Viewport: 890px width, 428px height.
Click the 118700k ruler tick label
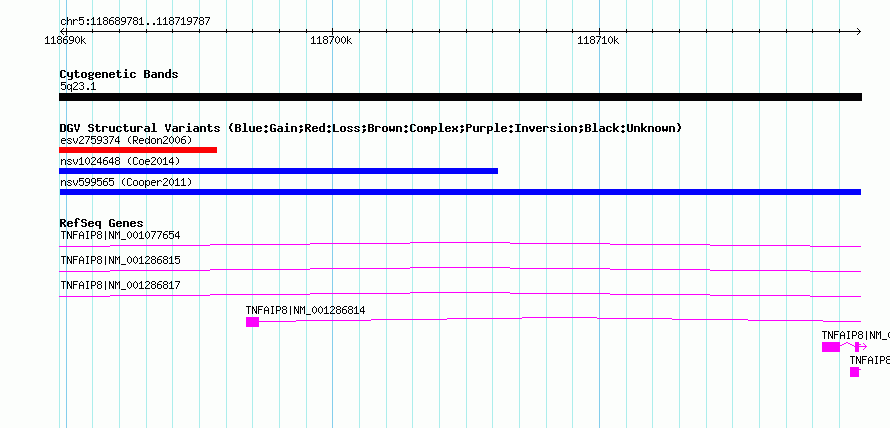[x=331, y=40]
